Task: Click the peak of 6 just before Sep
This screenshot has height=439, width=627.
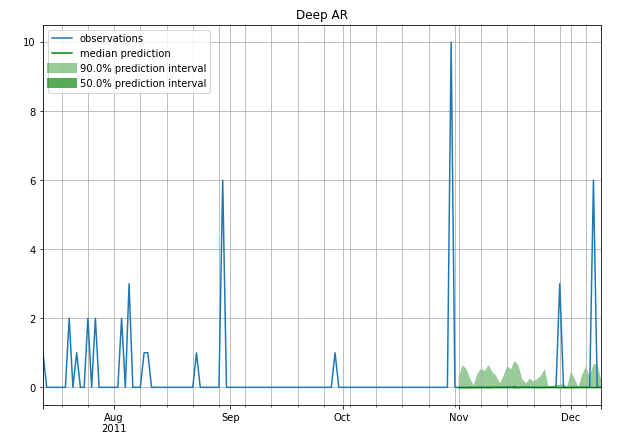Action: [222, 182]
